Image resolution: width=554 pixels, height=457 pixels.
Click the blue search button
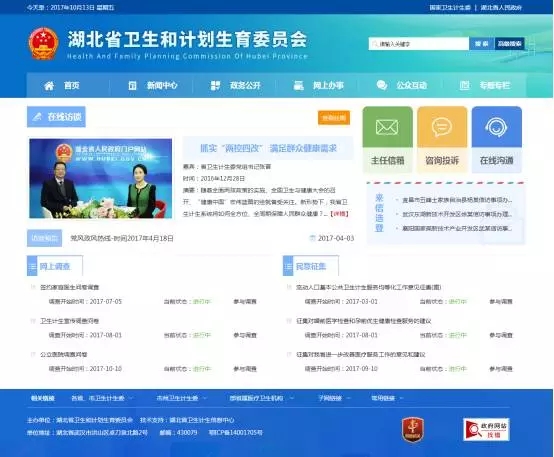click(x=482, y=44)
